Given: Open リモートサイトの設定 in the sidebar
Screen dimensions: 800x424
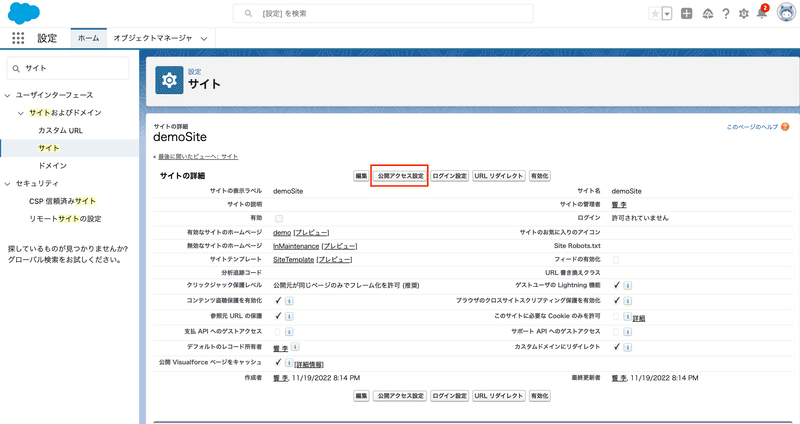Looking at the screenshot, I should pyautogui.click(x=65, y=219).
